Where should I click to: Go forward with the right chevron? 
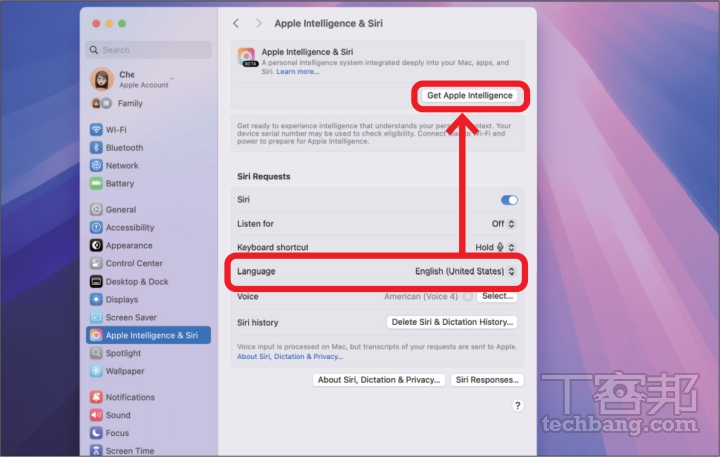pyautogui.click(x=259, y=23)
